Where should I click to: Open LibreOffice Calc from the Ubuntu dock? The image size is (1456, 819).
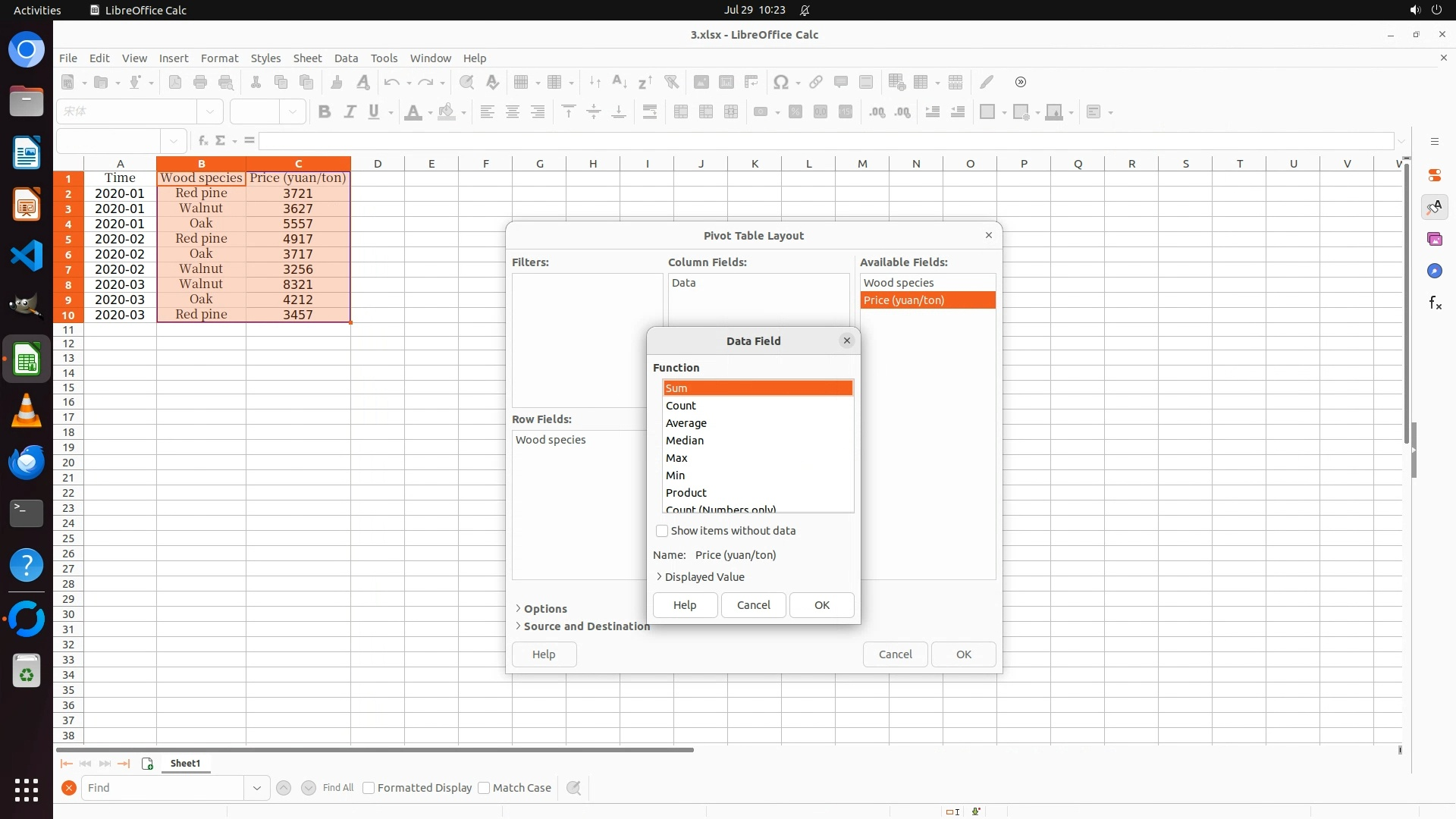[27, 359]
